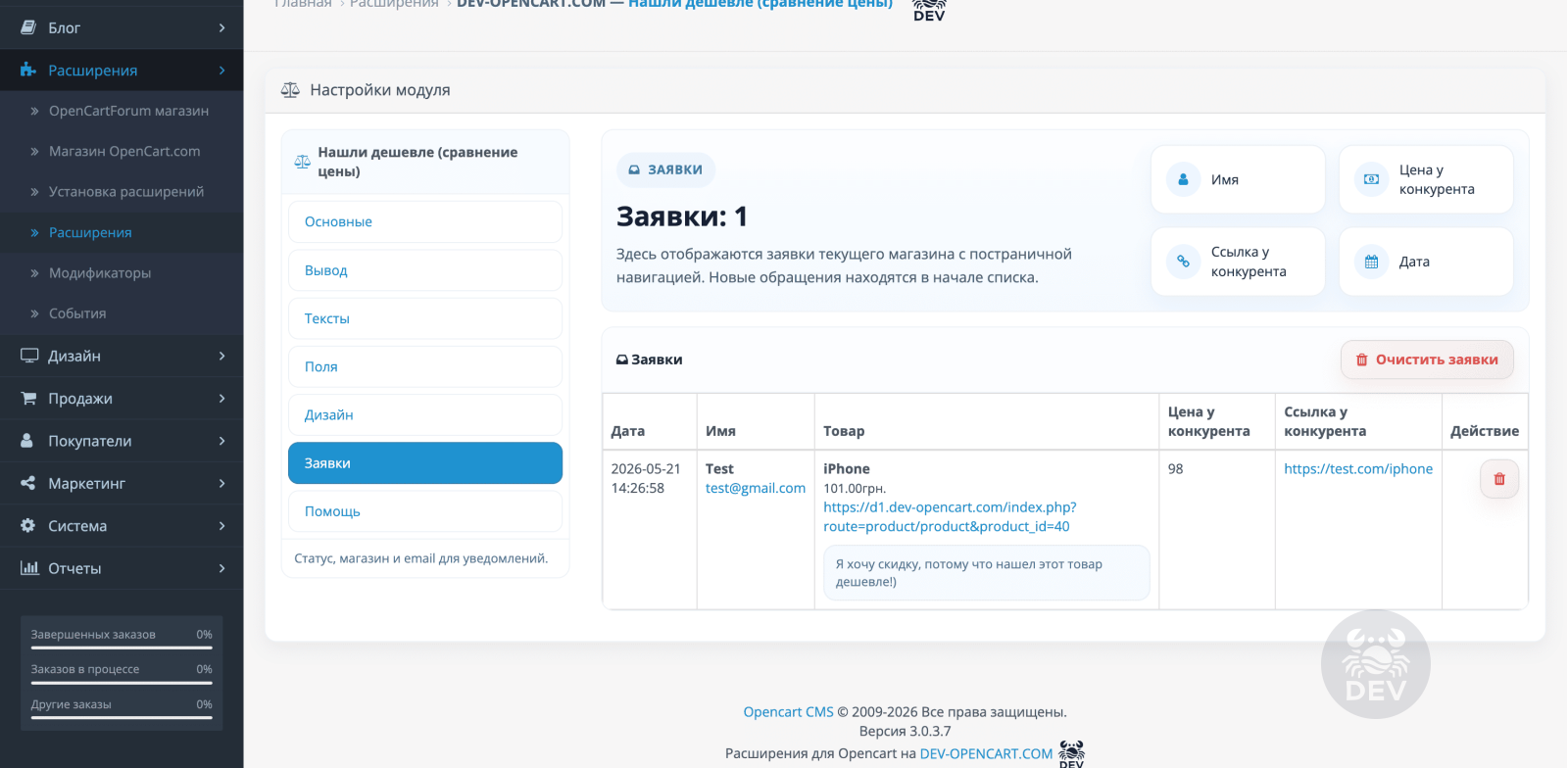
Task: Switch to the Дизайн module tab
Action: coord(425,414)
